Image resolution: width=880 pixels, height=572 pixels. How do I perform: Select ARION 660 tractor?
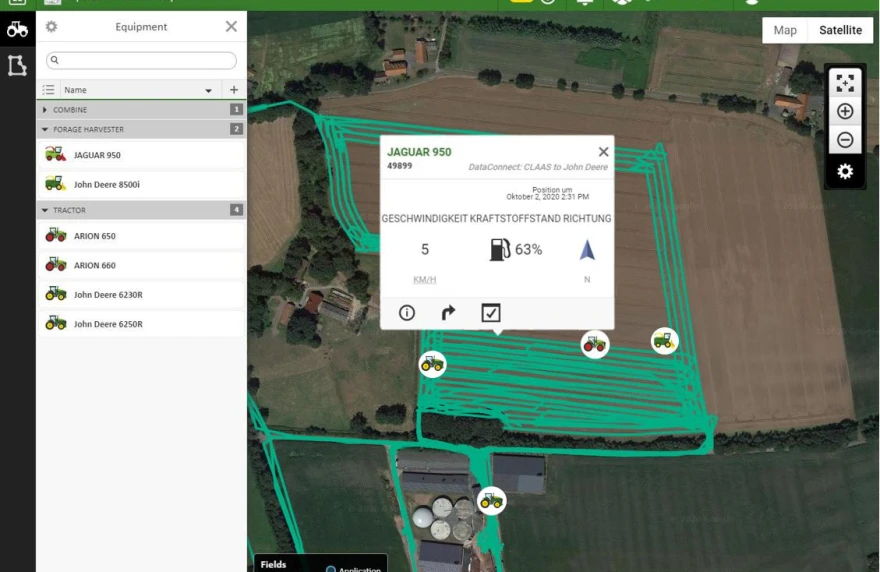click(141, 265)
